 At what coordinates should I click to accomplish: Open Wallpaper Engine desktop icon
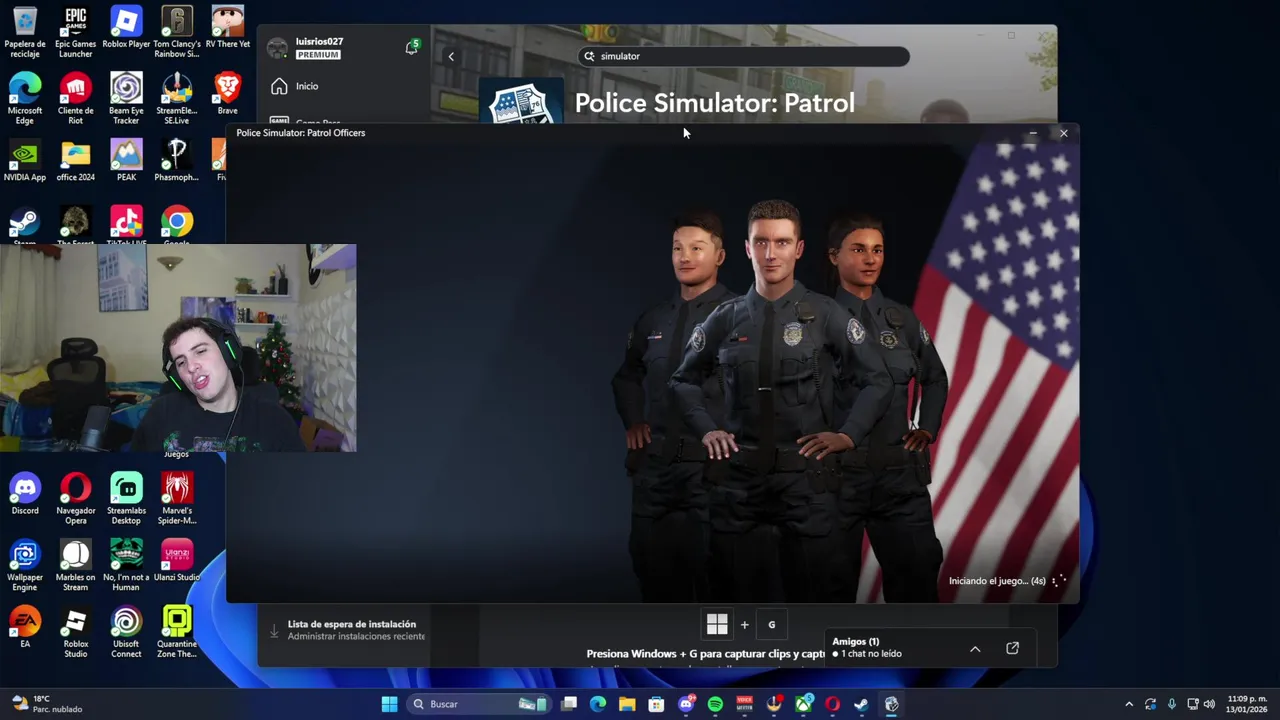tap(25, 565)
